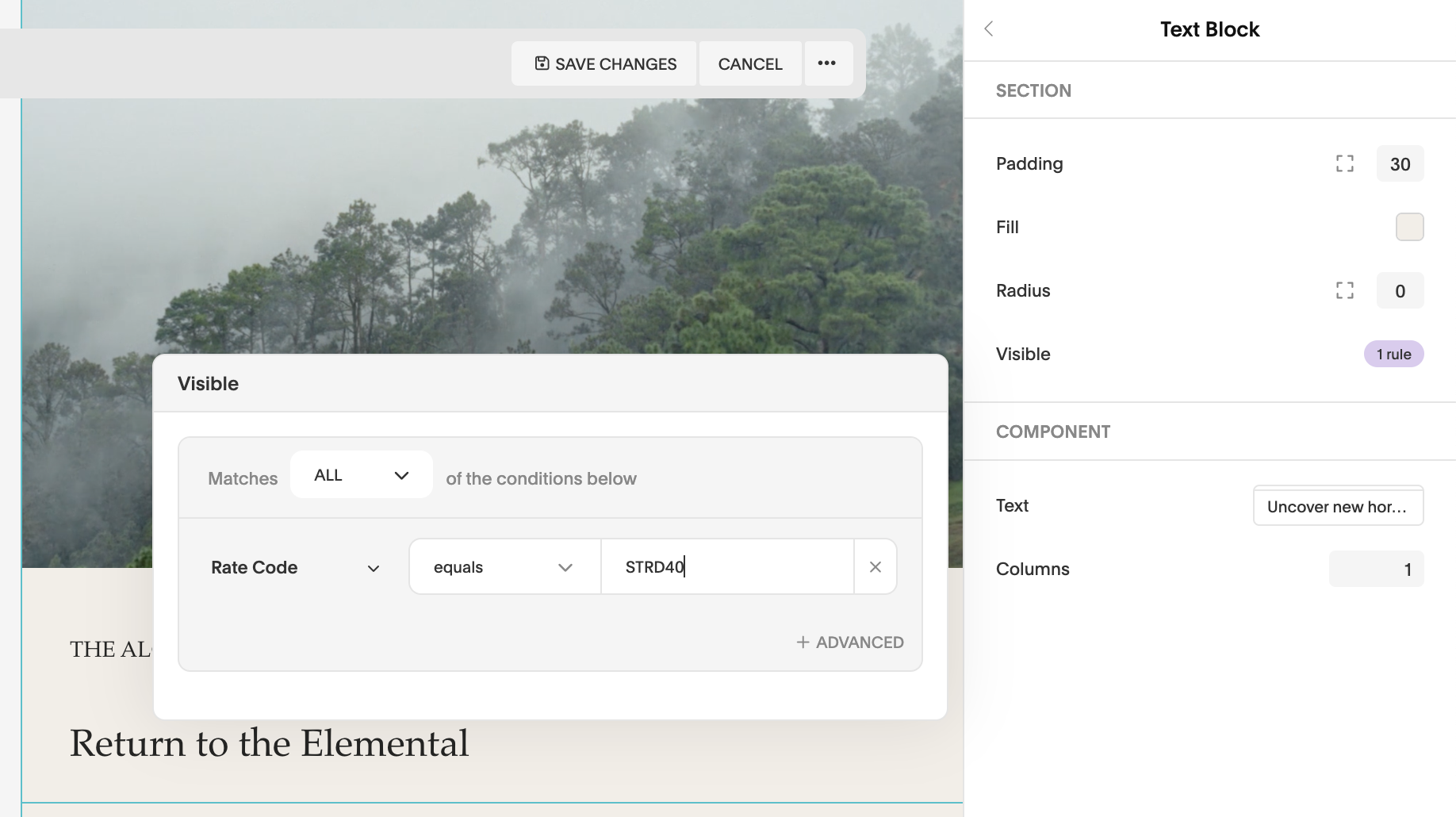The image size is (1456, 817).
Task: Click the Radius value 0 field
Action: [1400, 290]
